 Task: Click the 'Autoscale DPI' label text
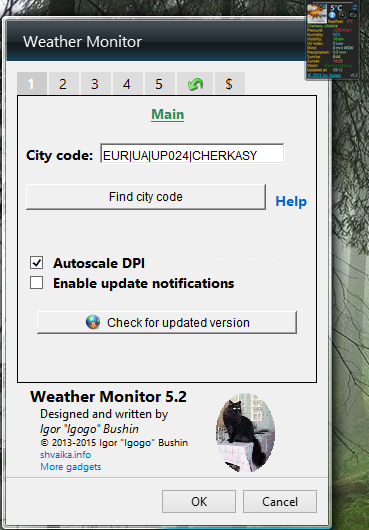99,263
